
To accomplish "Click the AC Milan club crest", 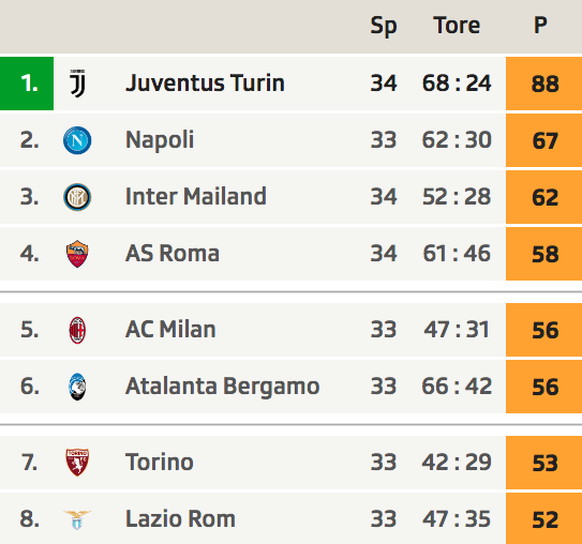I will (78, 330).
